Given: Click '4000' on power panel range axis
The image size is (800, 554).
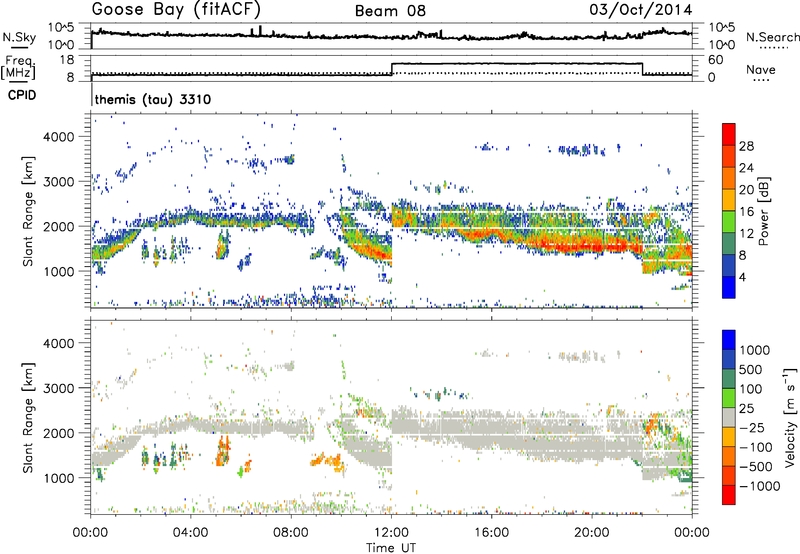Looking at the screenshot, I should 59,137.
